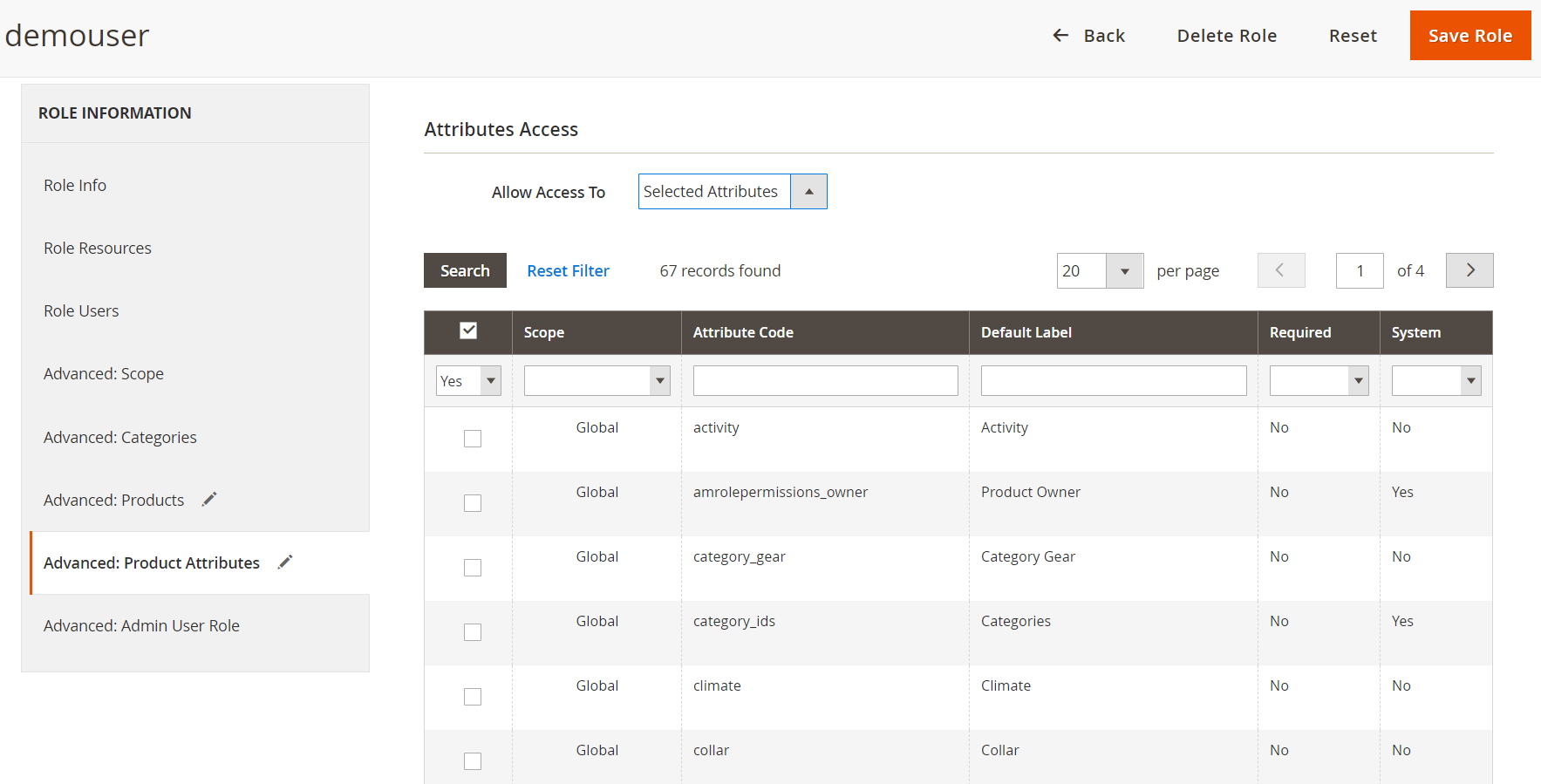1541x784 pixels.
Task: Click the 'Product Owner' label cell
Action: [x=1031, y=492]
